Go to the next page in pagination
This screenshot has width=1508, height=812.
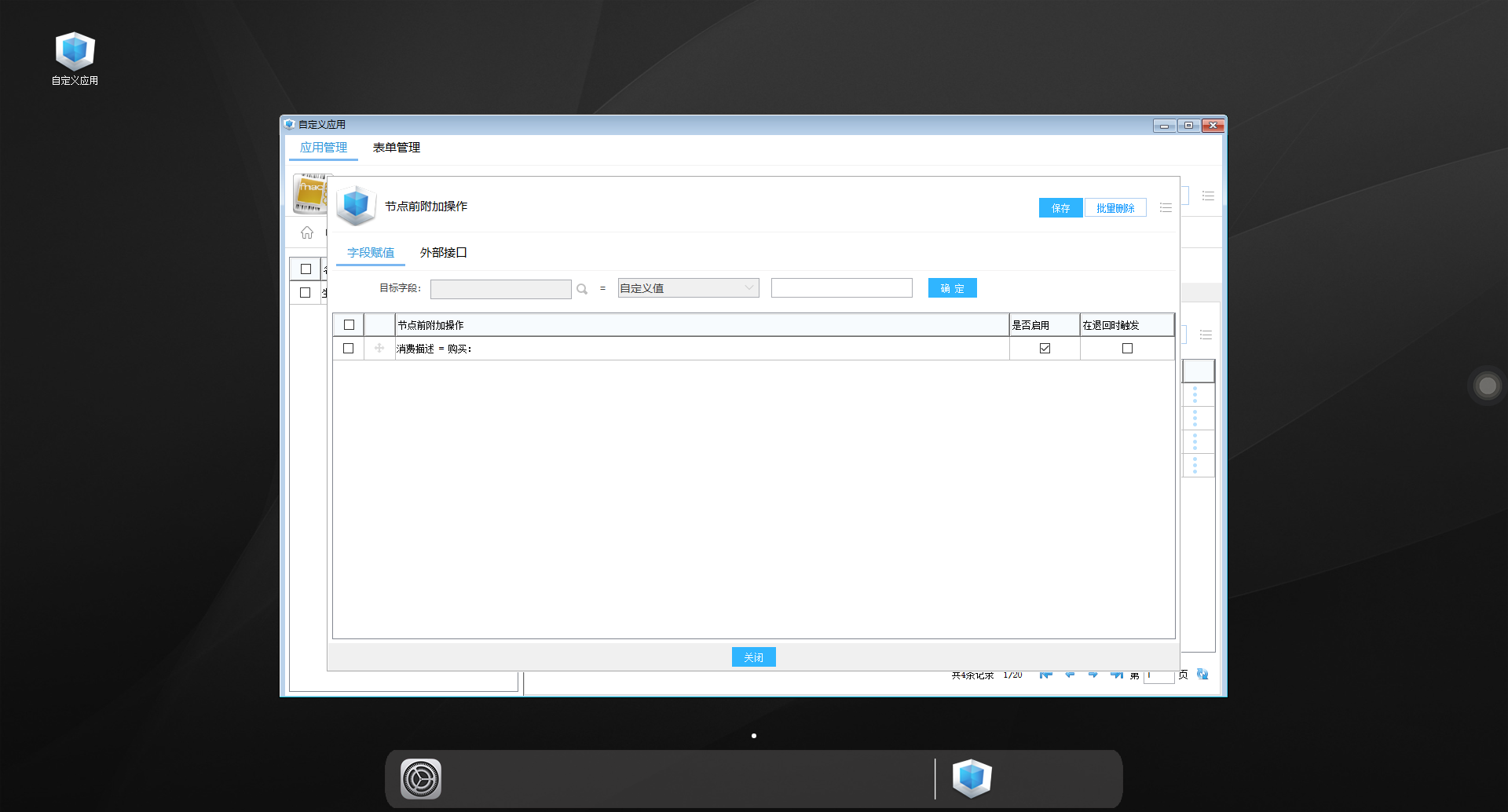(1093, 674)
